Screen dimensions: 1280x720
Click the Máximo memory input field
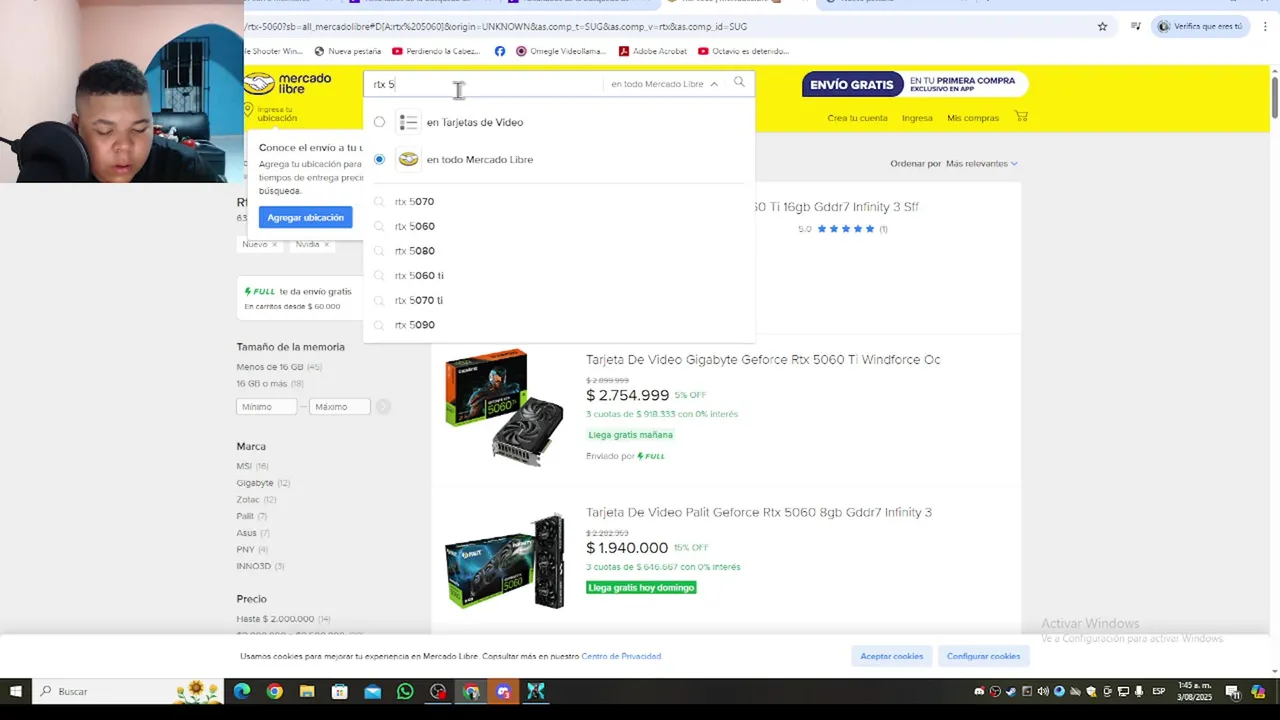(x=340, y=407)
